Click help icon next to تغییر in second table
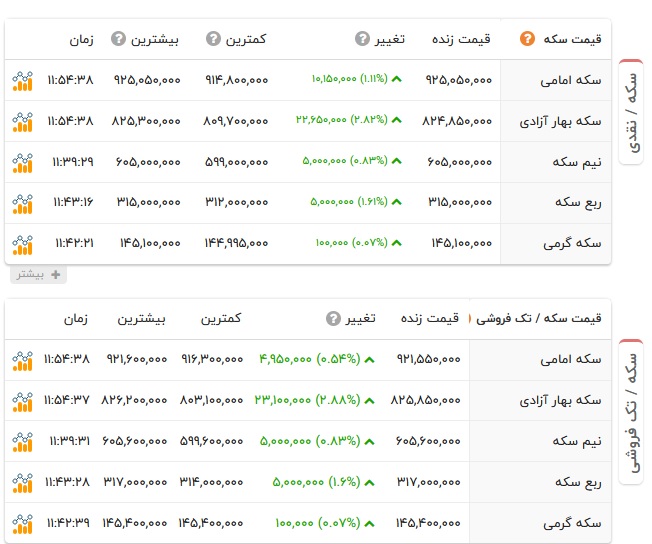652x544 pixels. click(x=333, y=319)
